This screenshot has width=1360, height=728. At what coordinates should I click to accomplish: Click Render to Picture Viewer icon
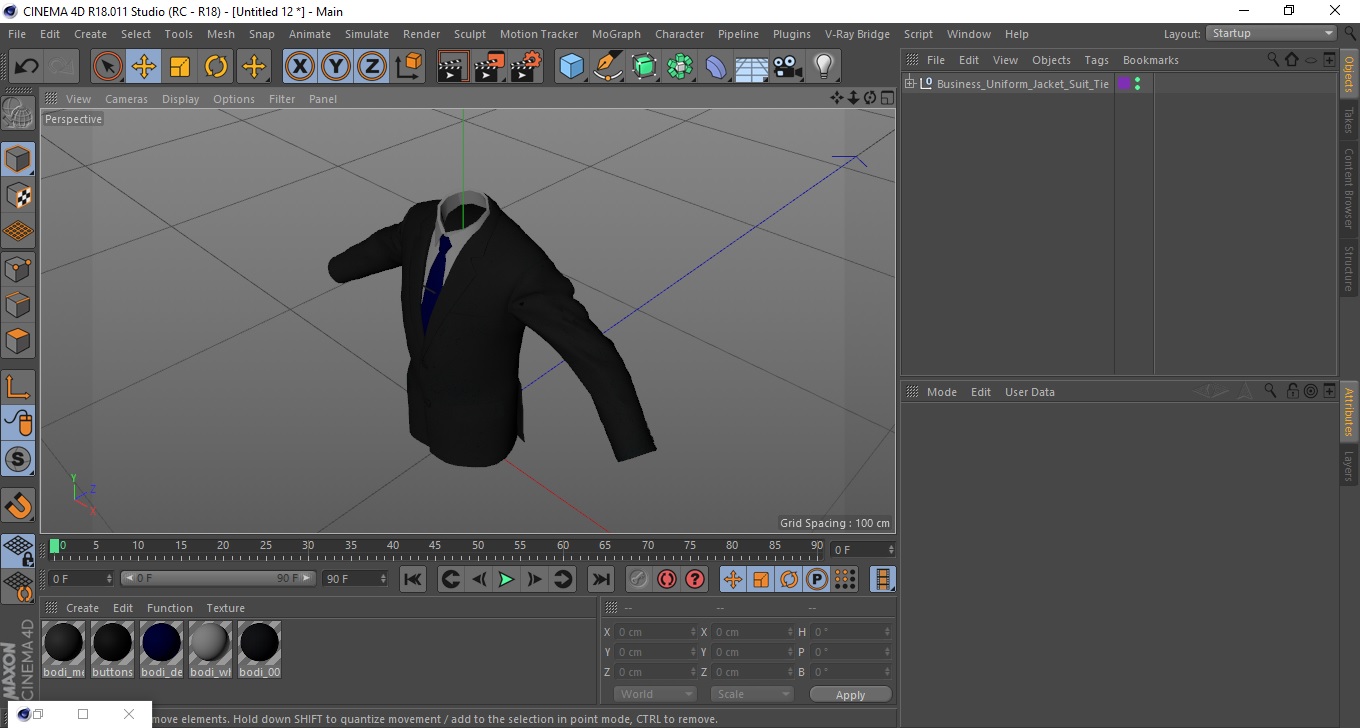coord(489,67)
